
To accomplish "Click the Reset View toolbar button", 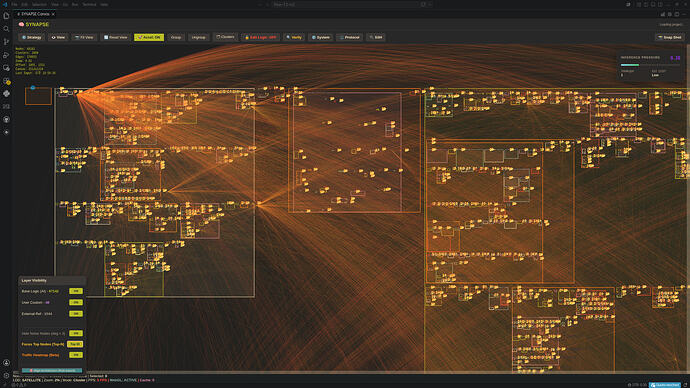I will pyautogui.click(x=115, y=37).
